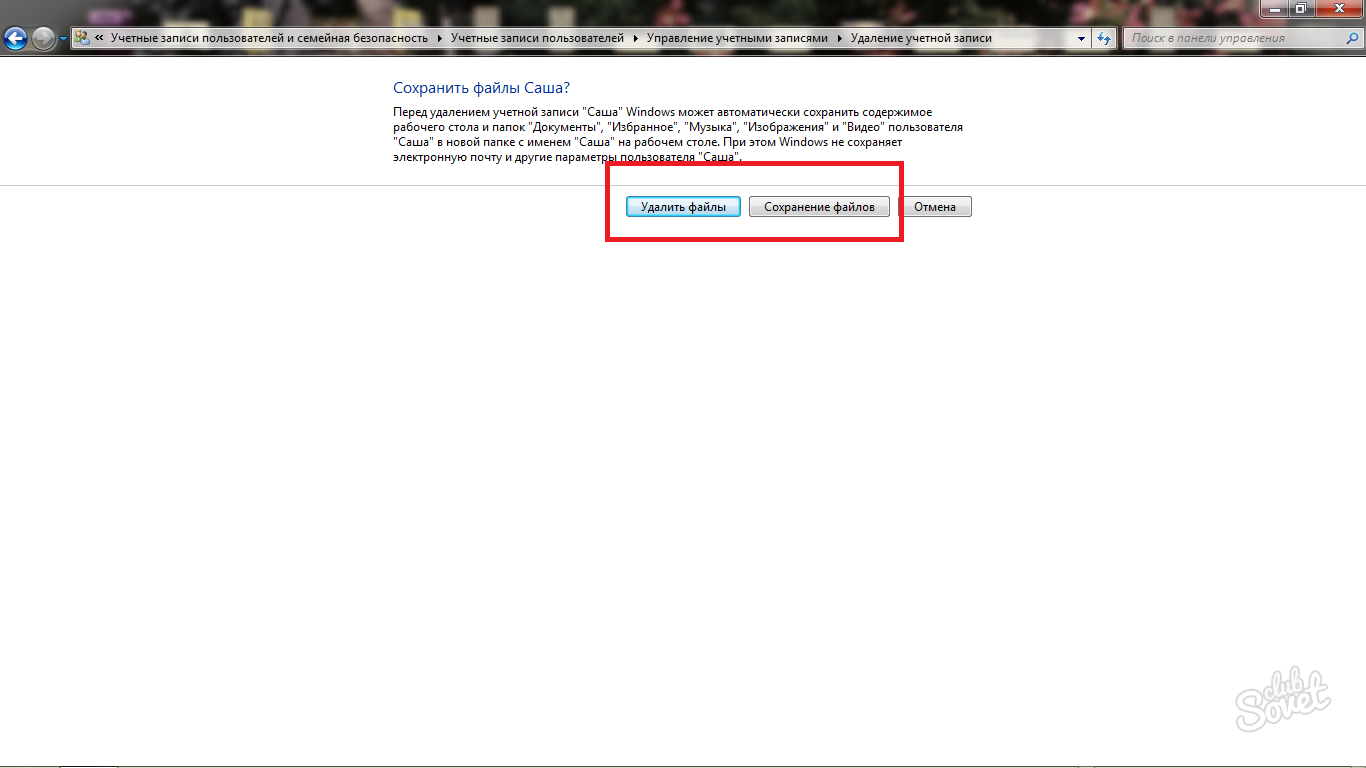Open 'Учетные записи пользователей' breadcrumb

pos(537,38)
